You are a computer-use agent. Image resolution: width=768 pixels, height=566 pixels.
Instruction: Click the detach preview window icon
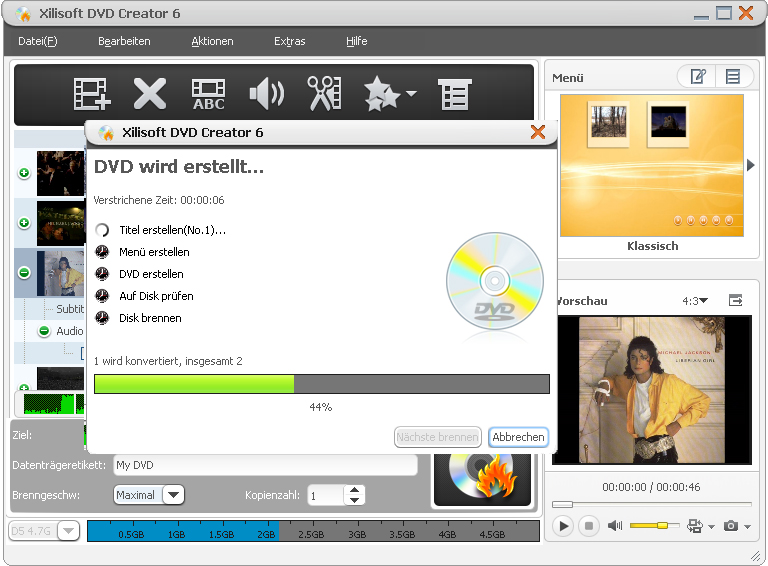(x=735, y=300)
